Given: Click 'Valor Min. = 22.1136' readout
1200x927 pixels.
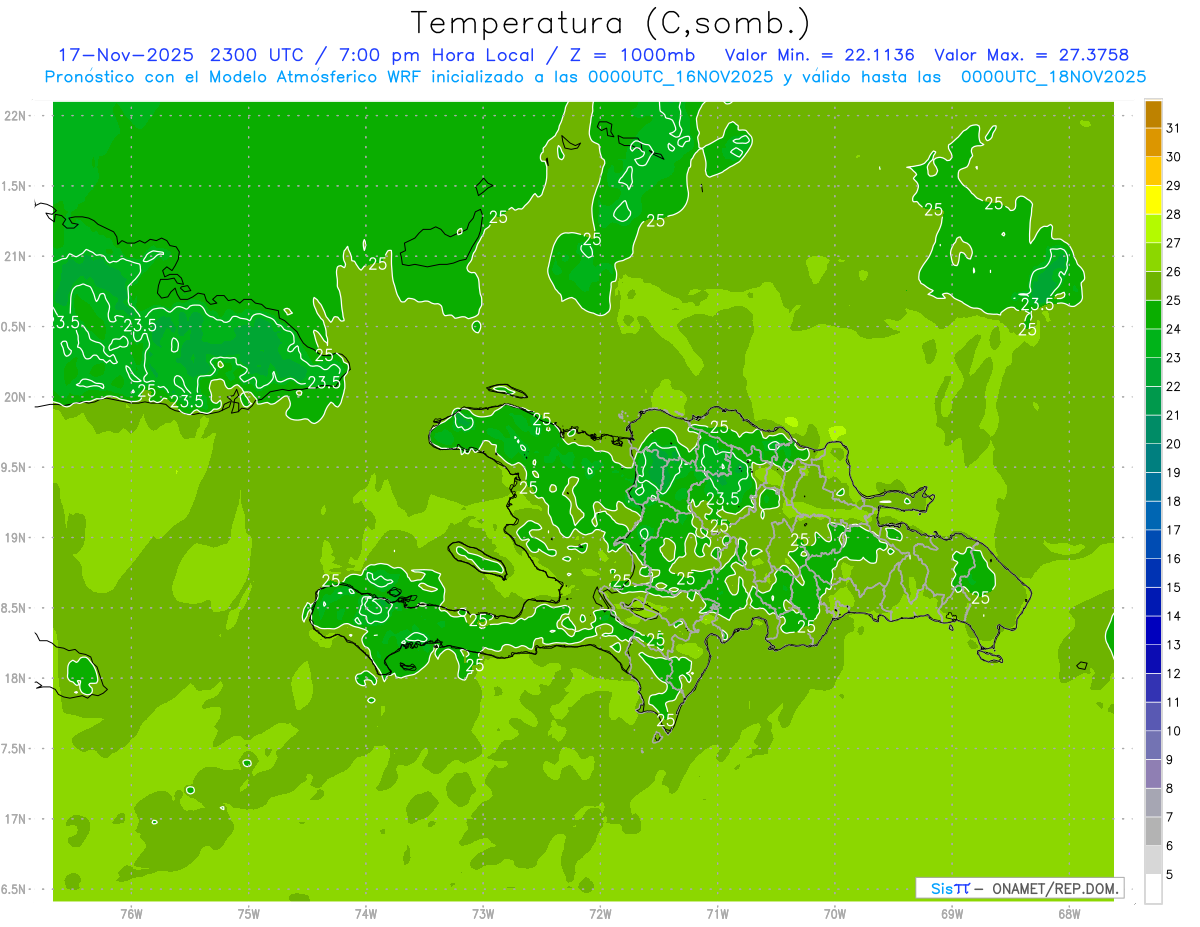Looking at the screenshot, I should click(819, 55).
